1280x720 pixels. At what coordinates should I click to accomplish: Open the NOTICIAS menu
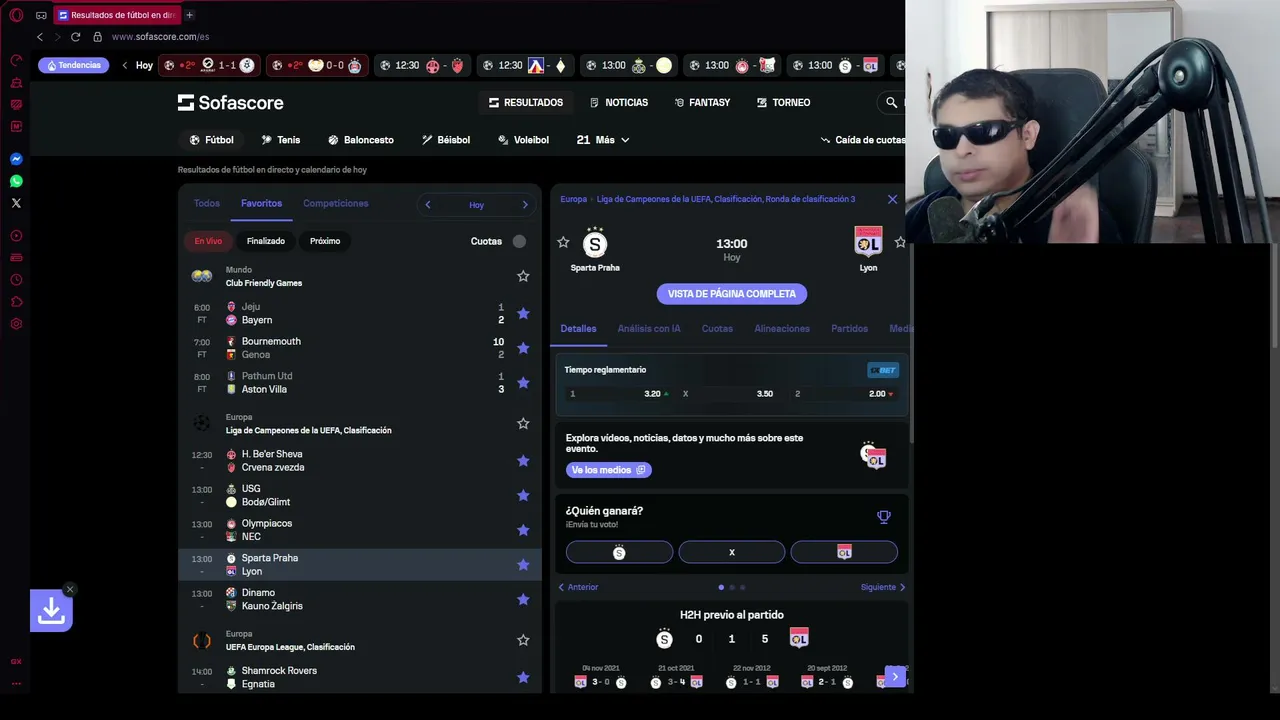coord(619,102)
